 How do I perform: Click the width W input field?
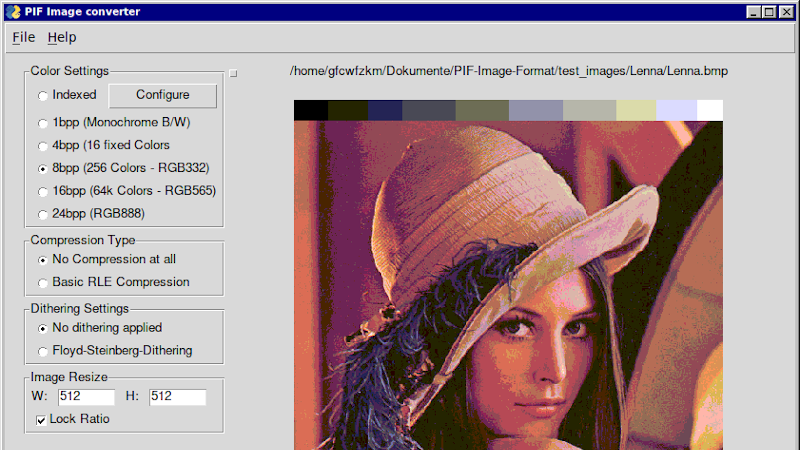click(86, 397)
